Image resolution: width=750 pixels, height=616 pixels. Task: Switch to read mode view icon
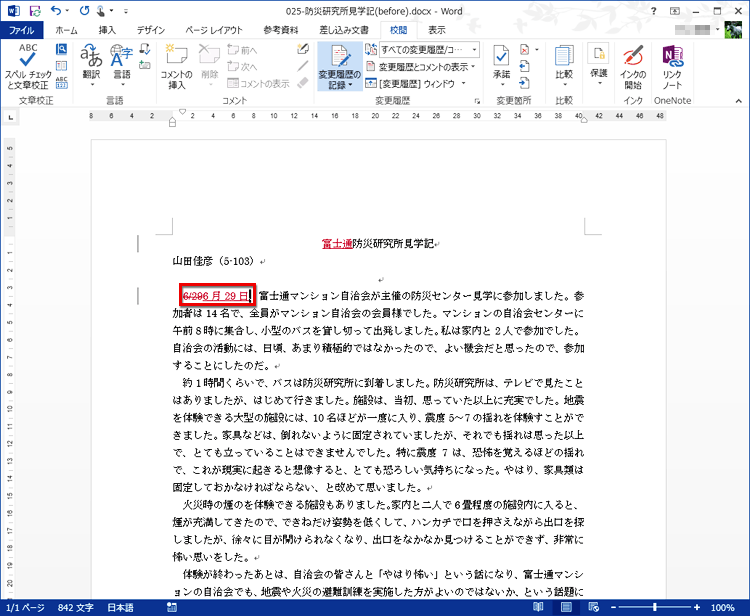coord(539,607)
